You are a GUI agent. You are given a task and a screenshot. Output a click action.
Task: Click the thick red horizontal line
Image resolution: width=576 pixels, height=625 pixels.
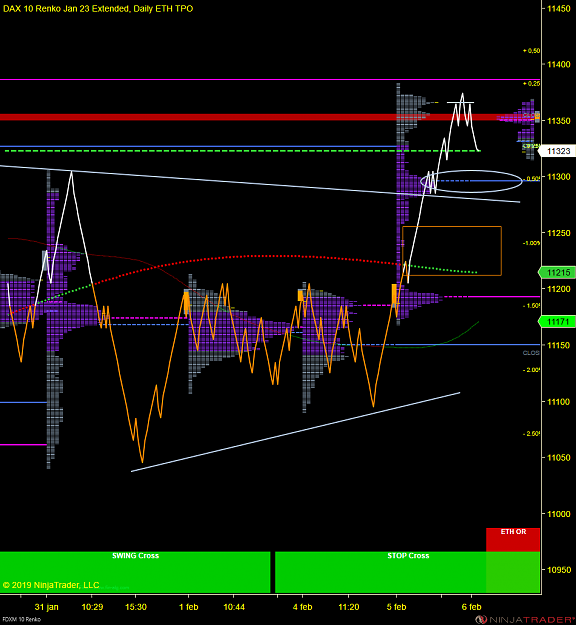tap(270, 117)
